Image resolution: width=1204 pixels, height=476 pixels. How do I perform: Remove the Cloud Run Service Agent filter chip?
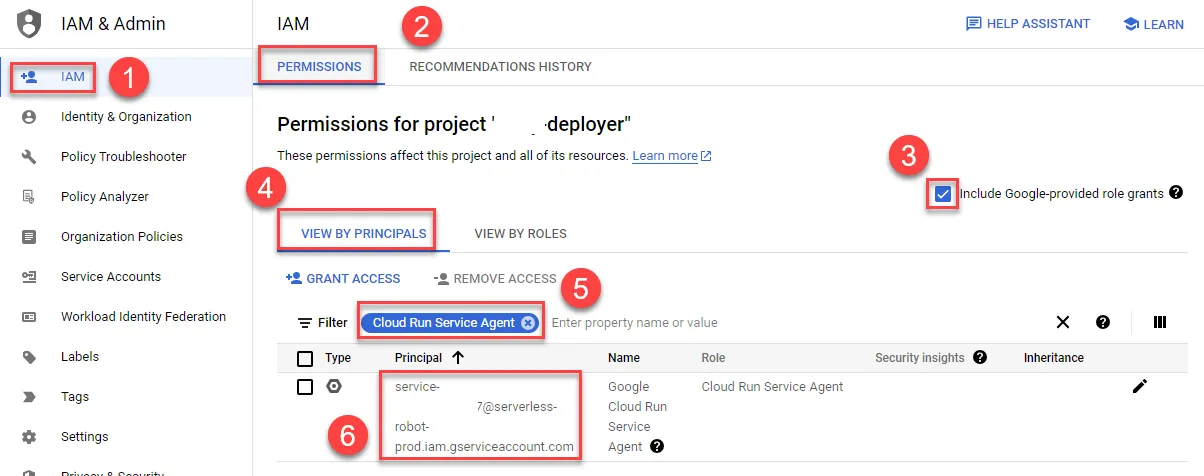pyautogui.click(x=528, y=323)
